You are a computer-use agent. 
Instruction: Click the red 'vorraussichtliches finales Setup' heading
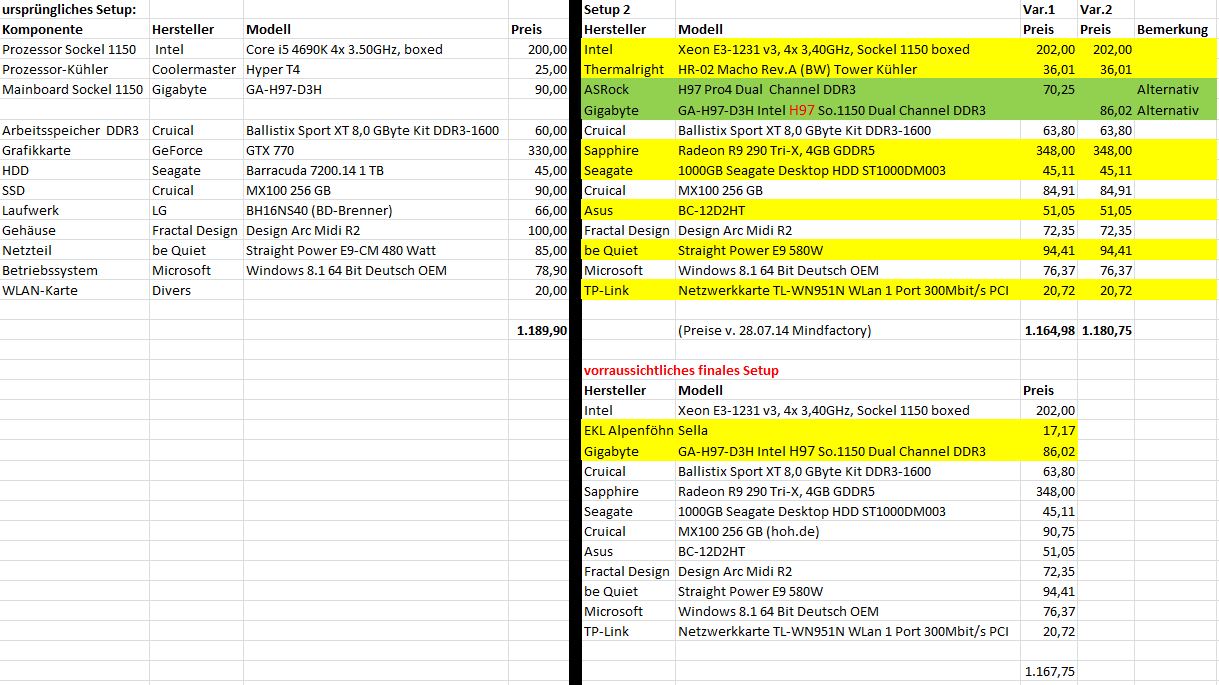point(681,370)
